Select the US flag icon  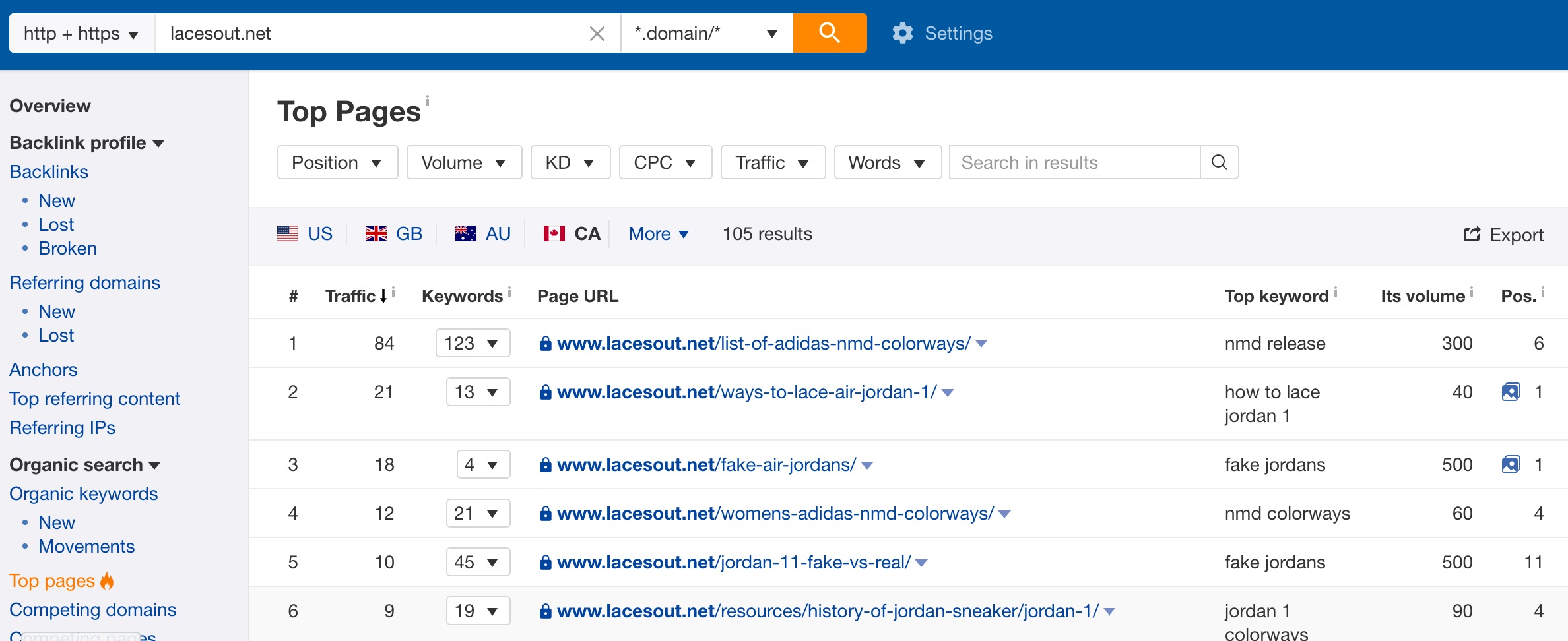(x=288, y=233)
